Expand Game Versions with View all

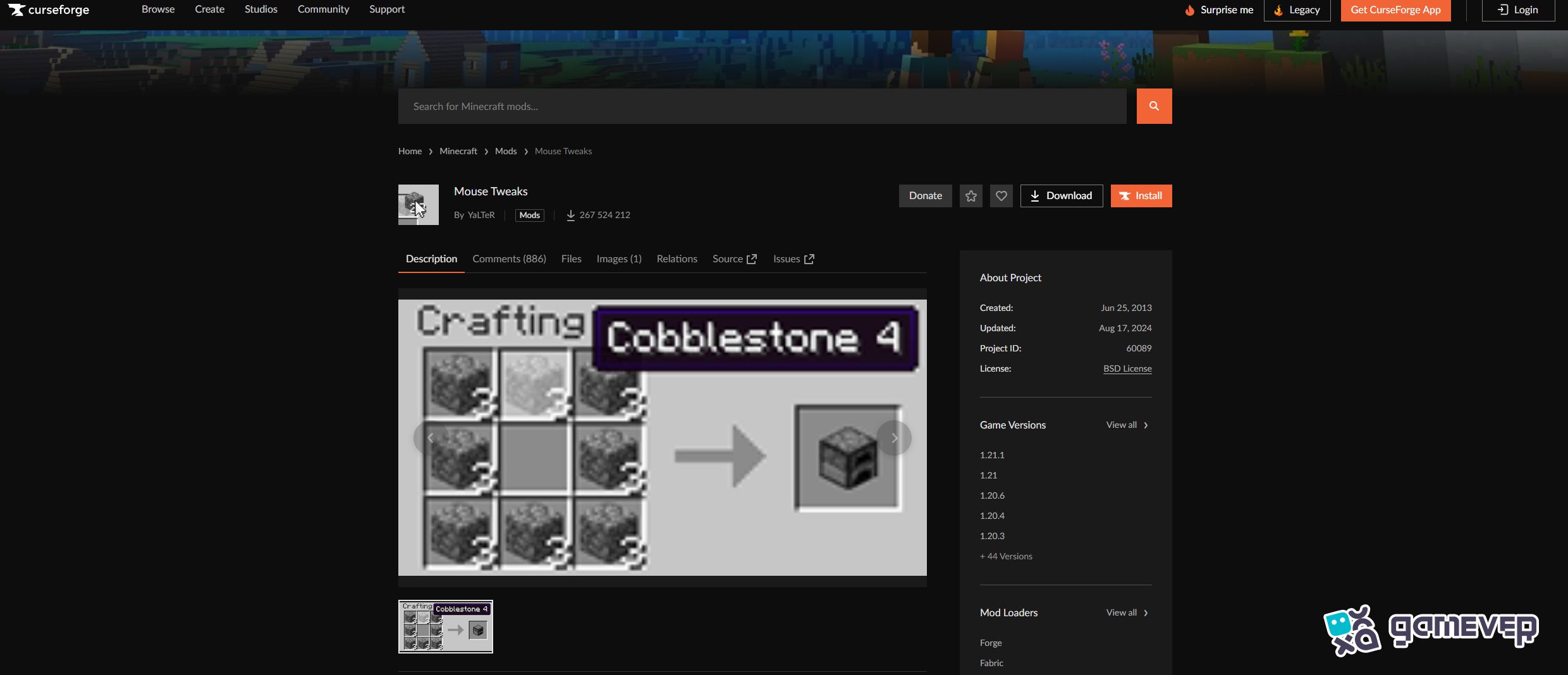pyautogui.click(x=1127, y=425)
